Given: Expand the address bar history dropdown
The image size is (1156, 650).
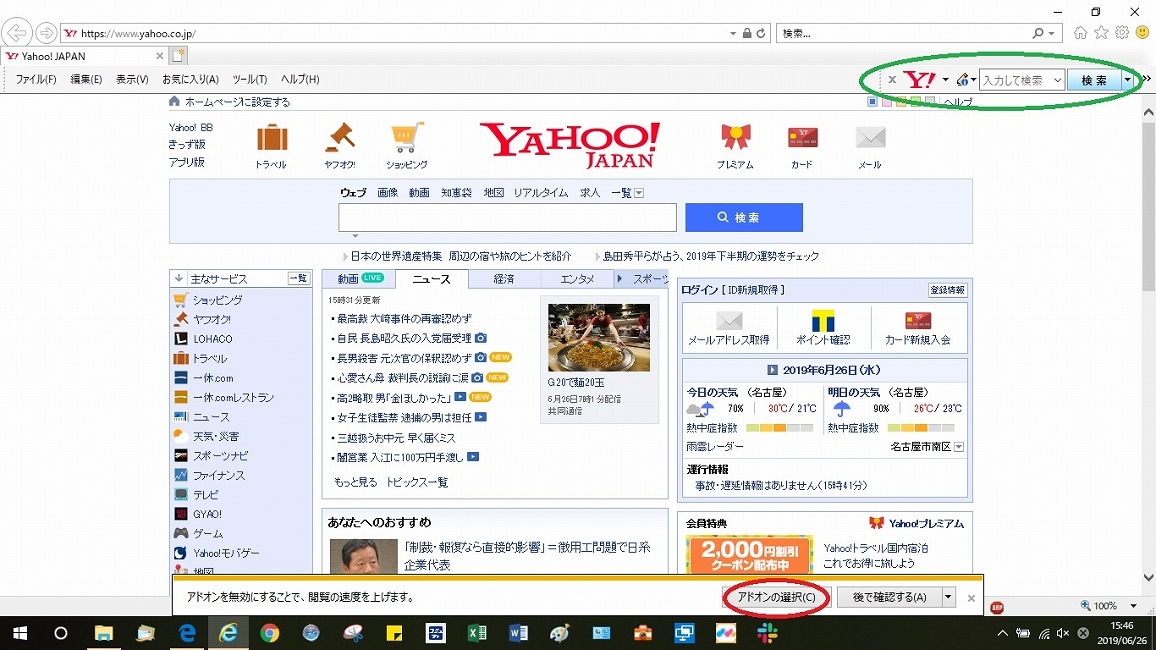Looking at the screenshot, I should point(733,33).
